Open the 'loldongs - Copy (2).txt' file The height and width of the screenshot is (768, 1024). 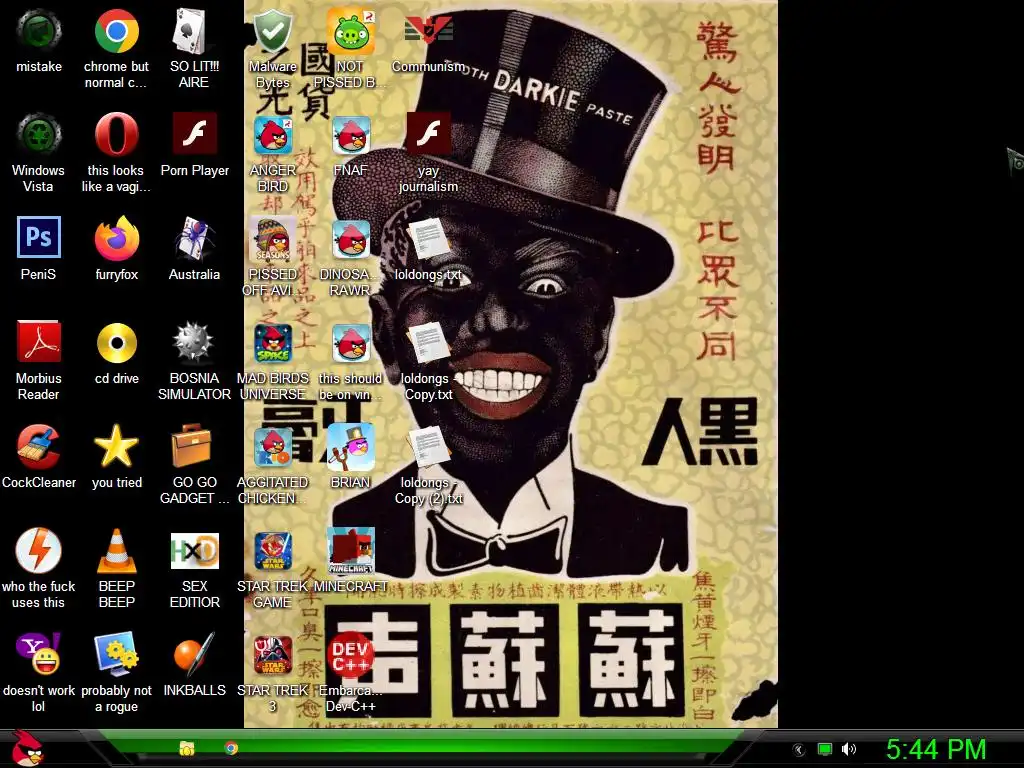428,447
